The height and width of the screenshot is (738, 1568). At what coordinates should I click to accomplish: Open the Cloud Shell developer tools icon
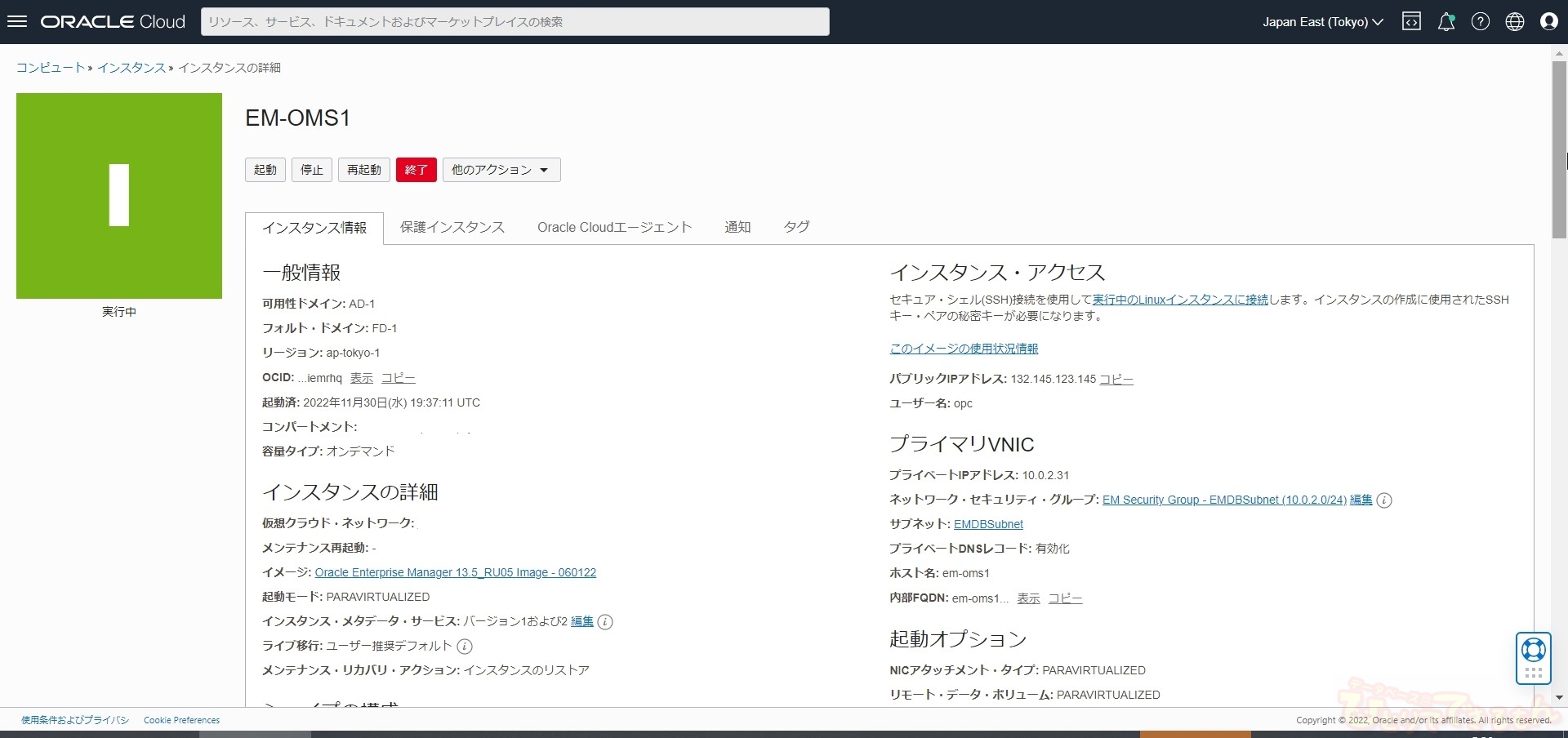[x=1411, y=22]
